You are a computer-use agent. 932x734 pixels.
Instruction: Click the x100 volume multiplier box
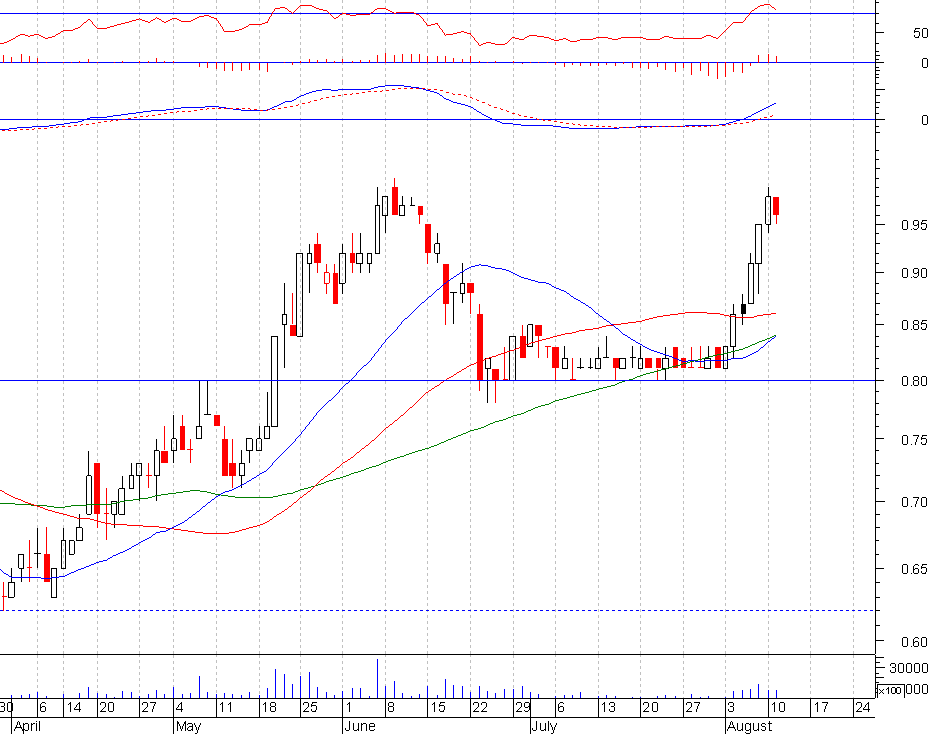tap(890, 691)
